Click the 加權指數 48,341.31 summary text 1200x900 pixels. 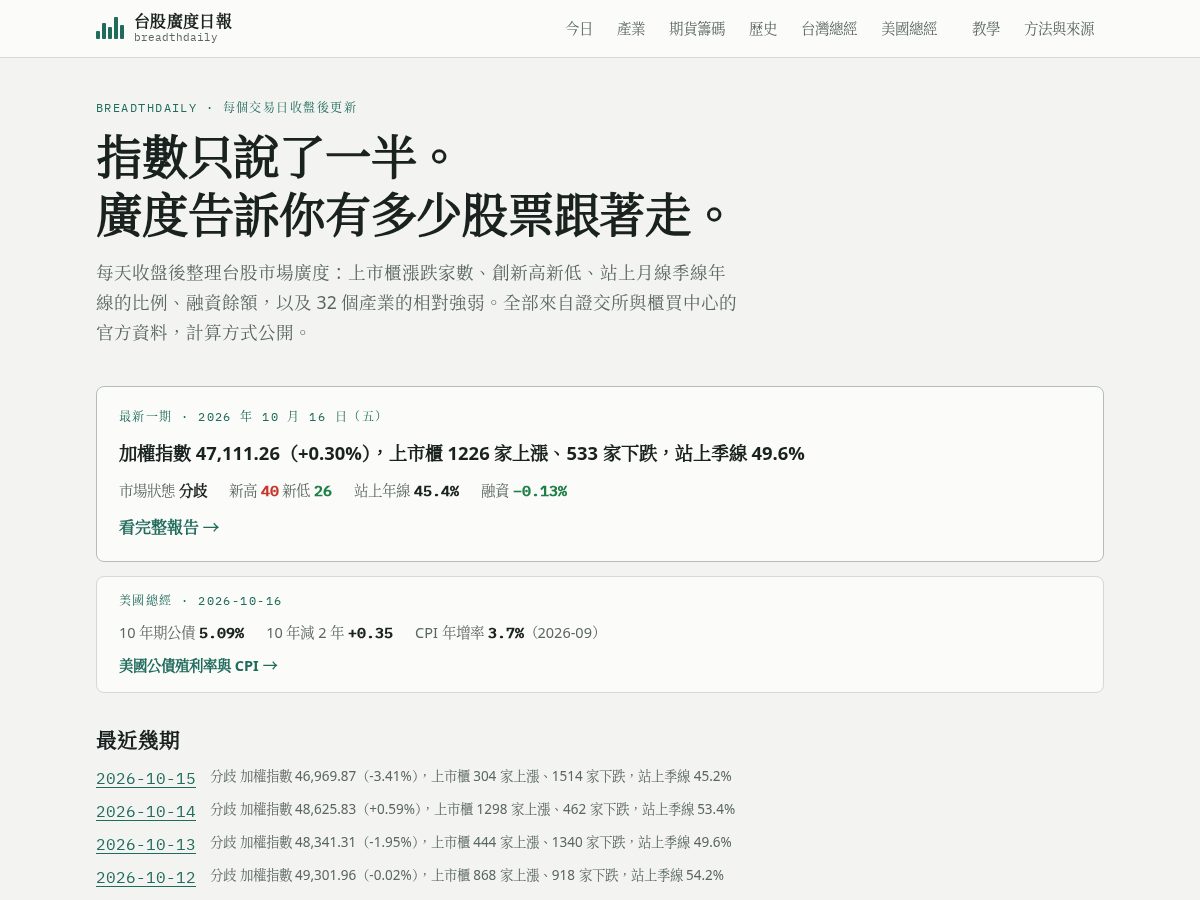pos(471,842)
